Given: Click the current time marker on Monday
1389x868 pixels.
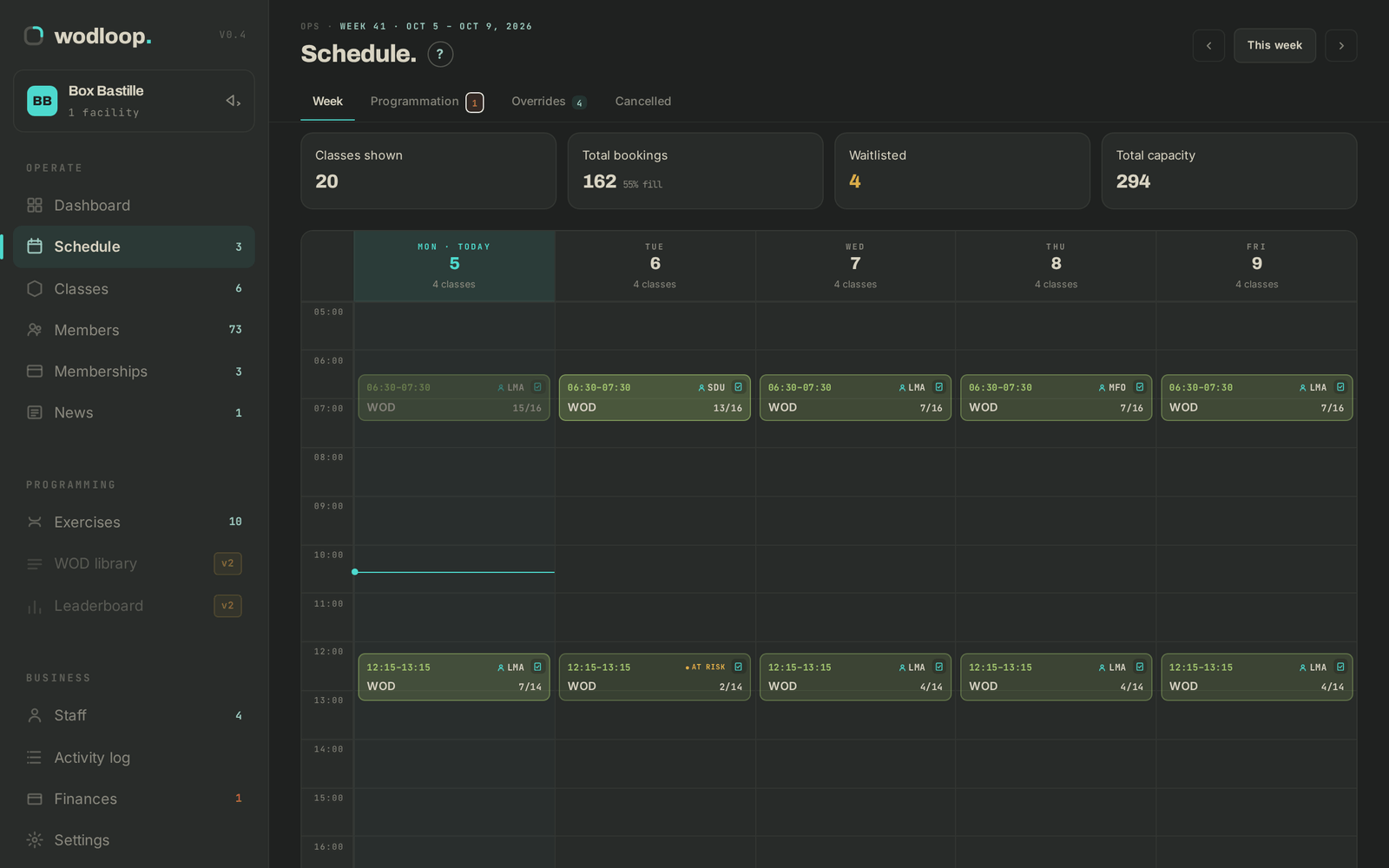Looking at the screenshot, I should (454, 572).
